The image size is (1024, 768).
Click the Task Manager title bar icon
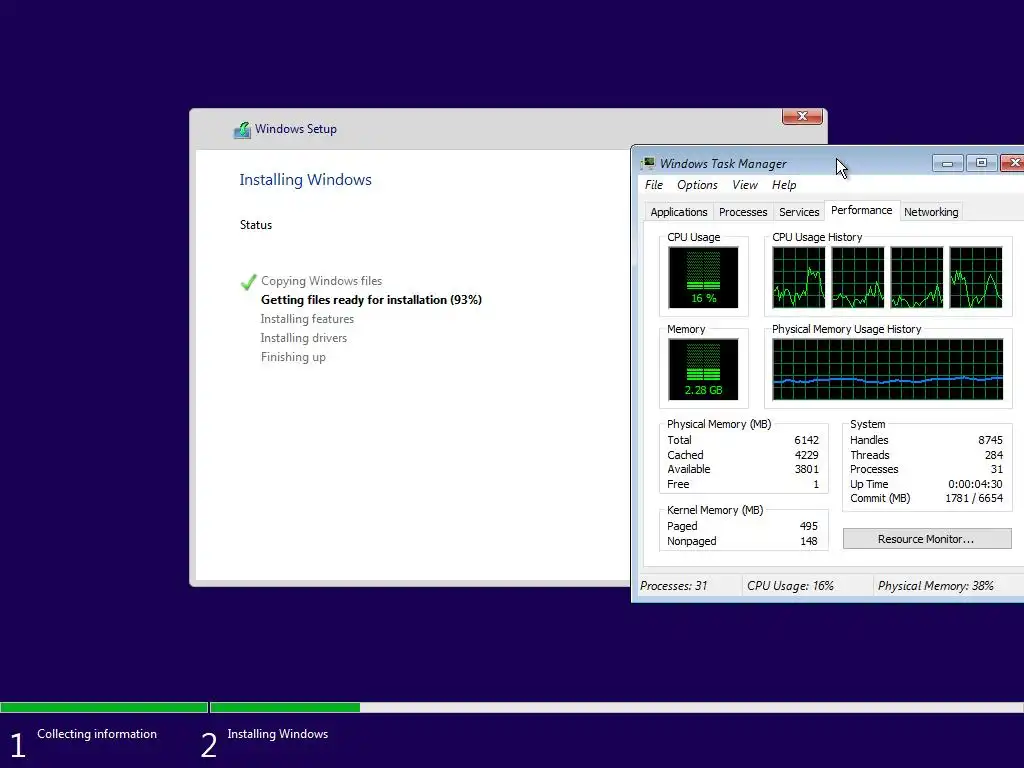648,163
